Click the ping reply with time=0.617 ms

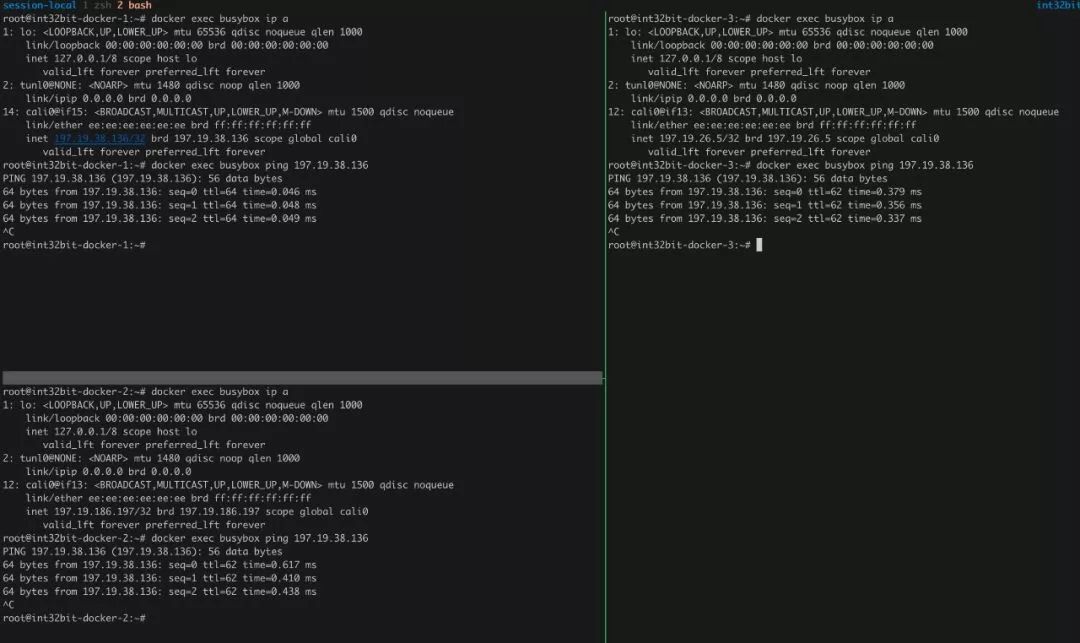point(160,565)
